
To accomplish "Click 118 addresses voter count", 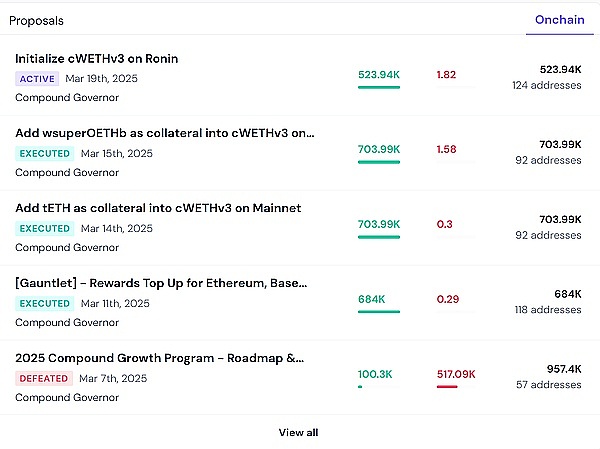I will coord(546,310).
